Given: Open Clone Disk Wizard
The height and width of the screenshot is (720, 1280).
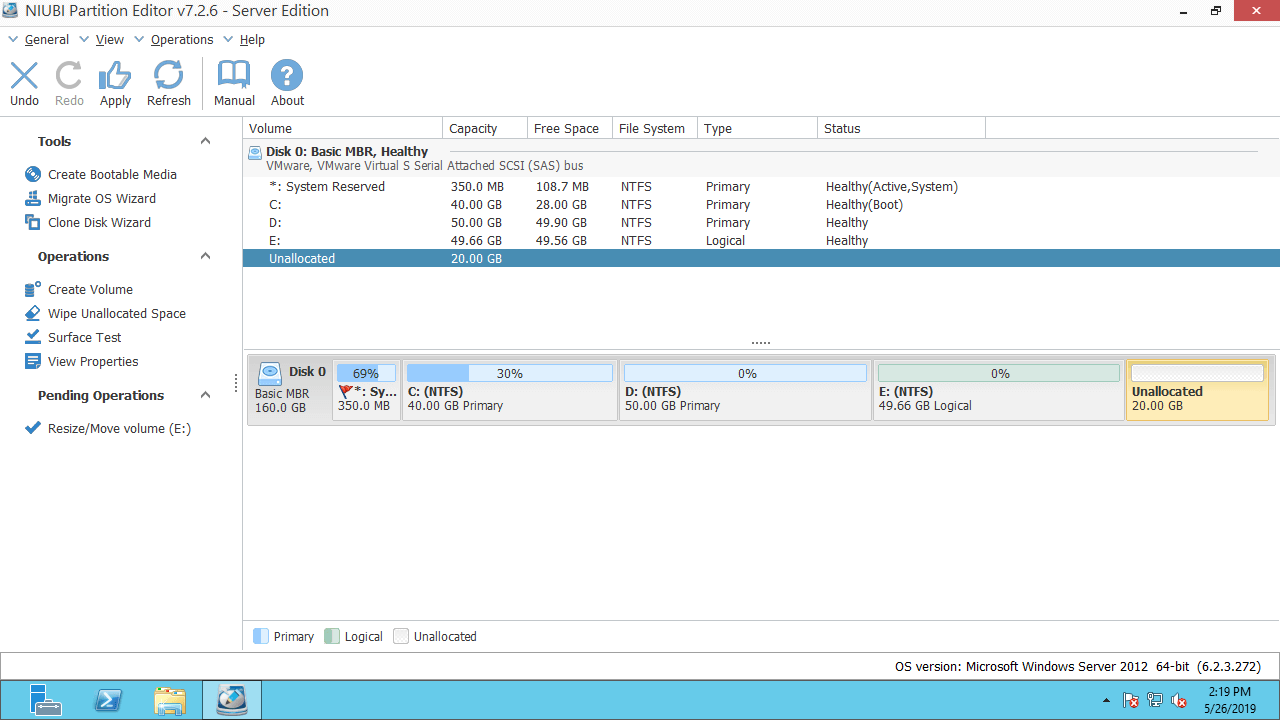Looking at the screenshot, I should point(99,222).
